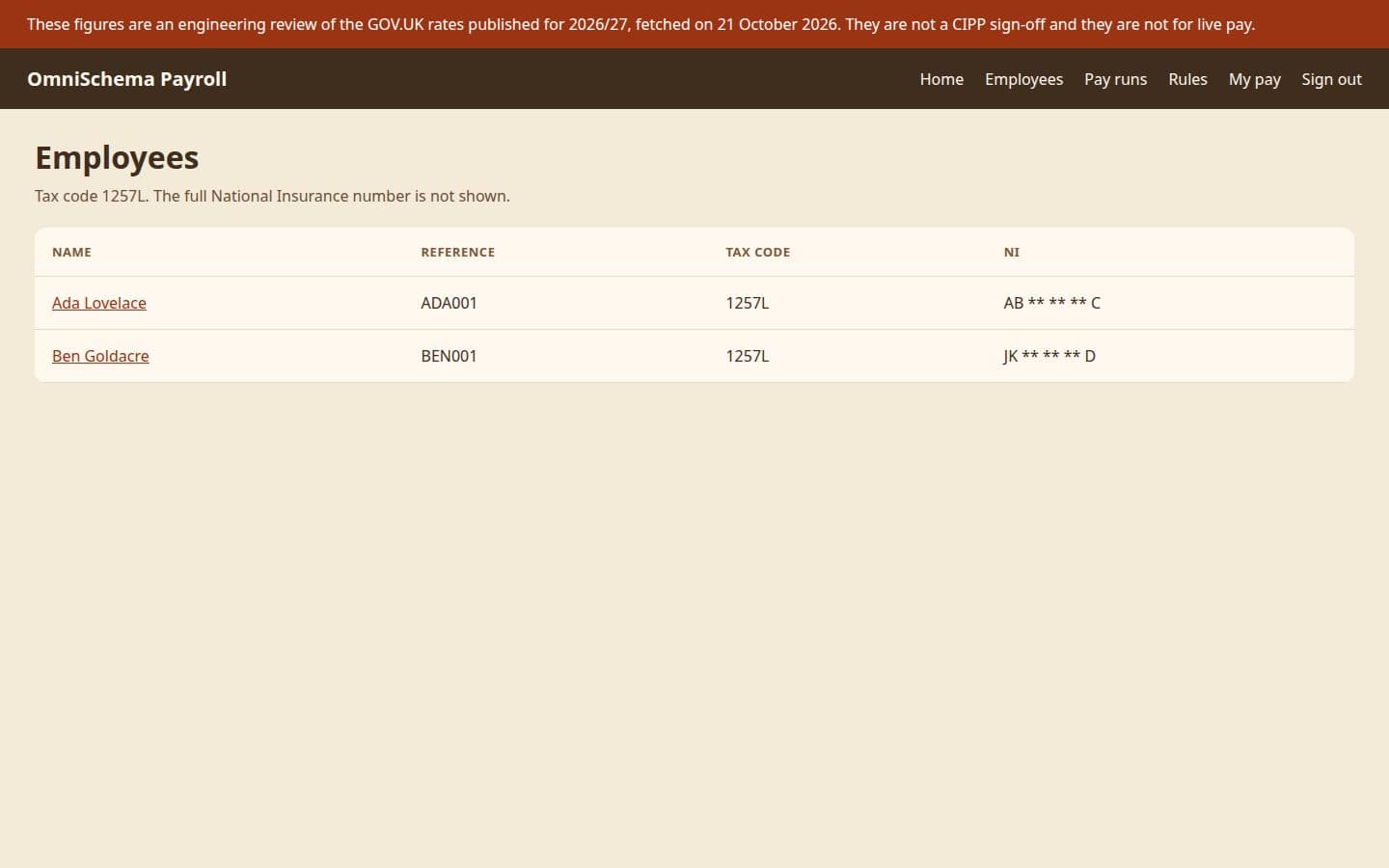Image resolution: width=1389 pixels, height=868 pixels.
Task: Click Sign out in the header
Action: click(1331, 79)
